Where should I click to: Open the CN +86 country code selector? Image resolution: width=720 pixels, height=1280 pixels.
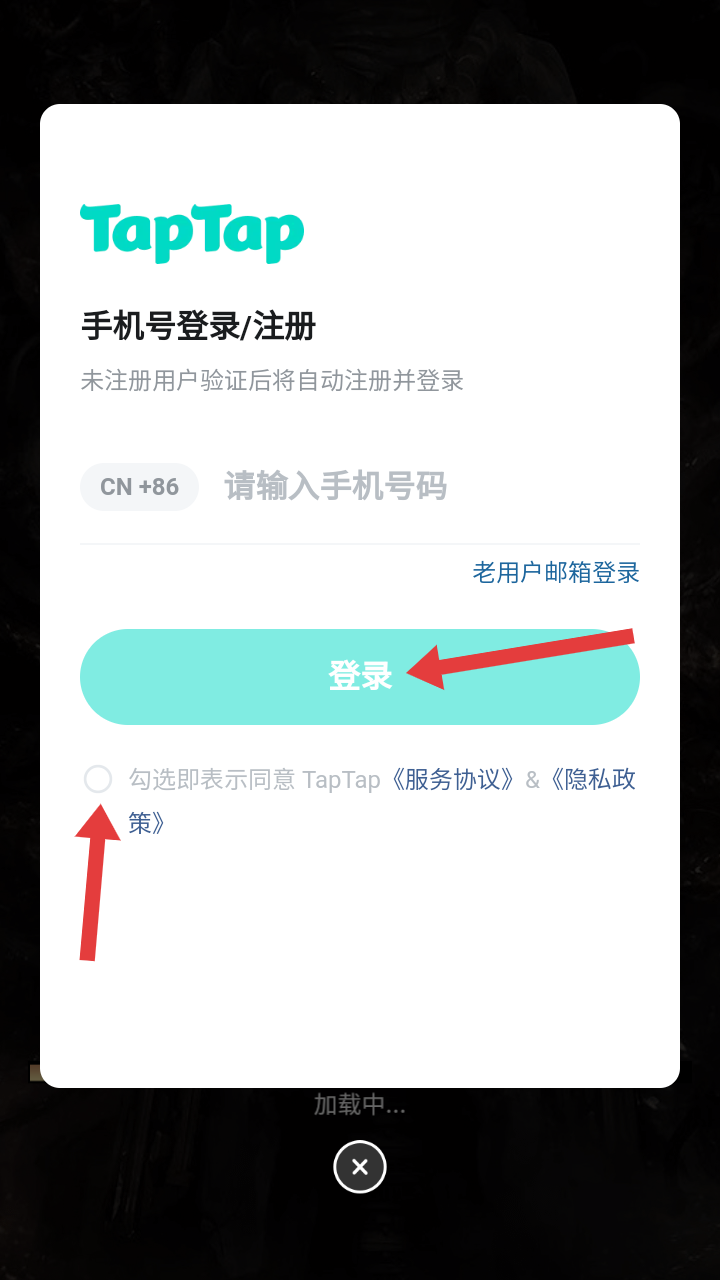point(139,487)
